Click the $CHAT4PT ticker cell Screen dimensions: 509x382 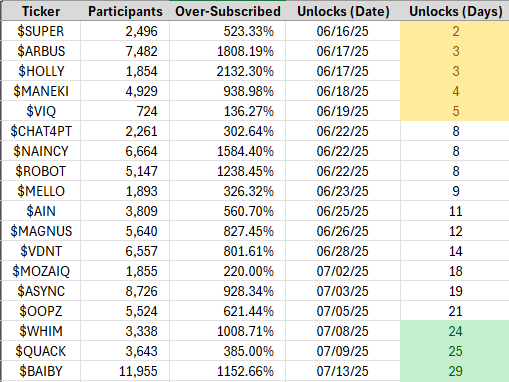(x=41, y=131)
